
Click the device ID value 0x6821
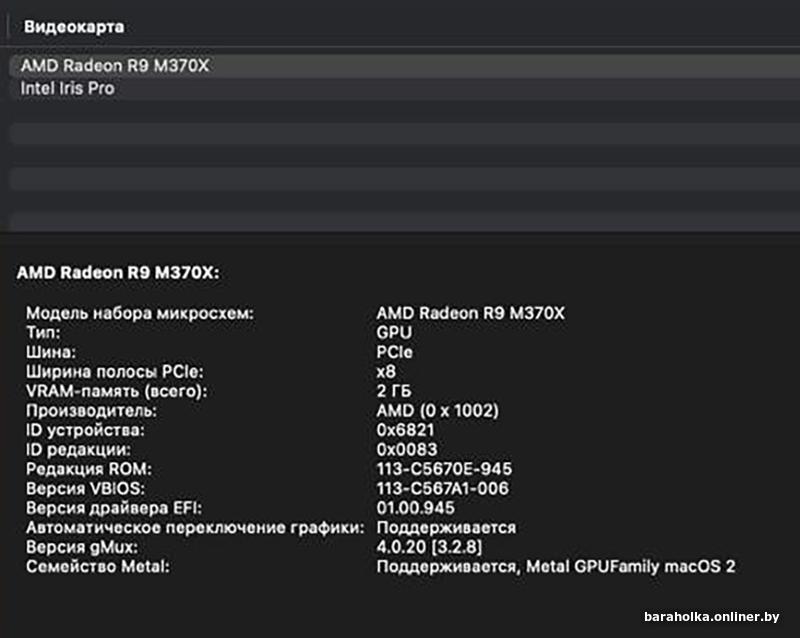405,430
